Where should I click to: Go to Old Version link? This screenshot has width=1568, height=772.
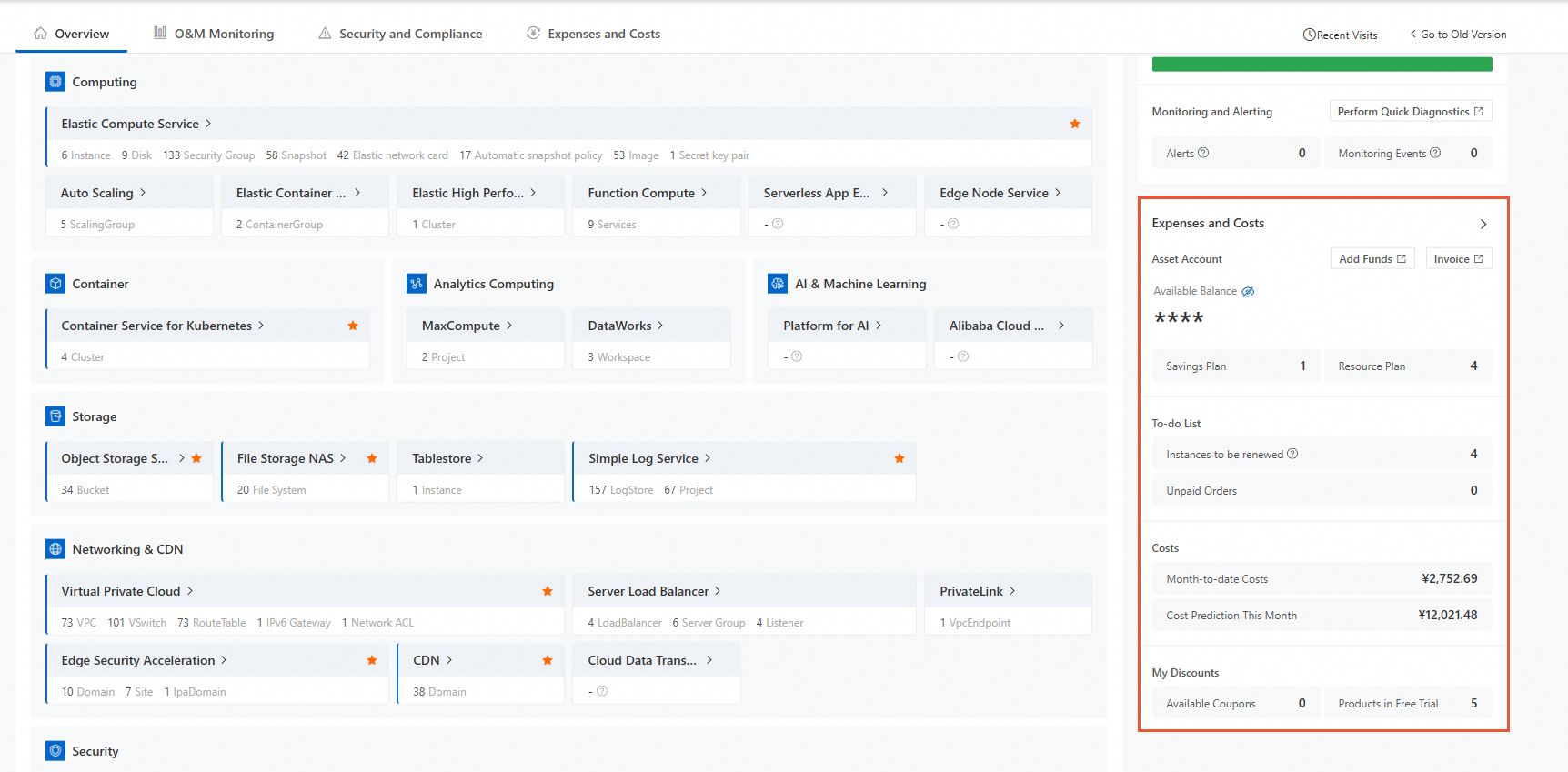(1458, 35)
